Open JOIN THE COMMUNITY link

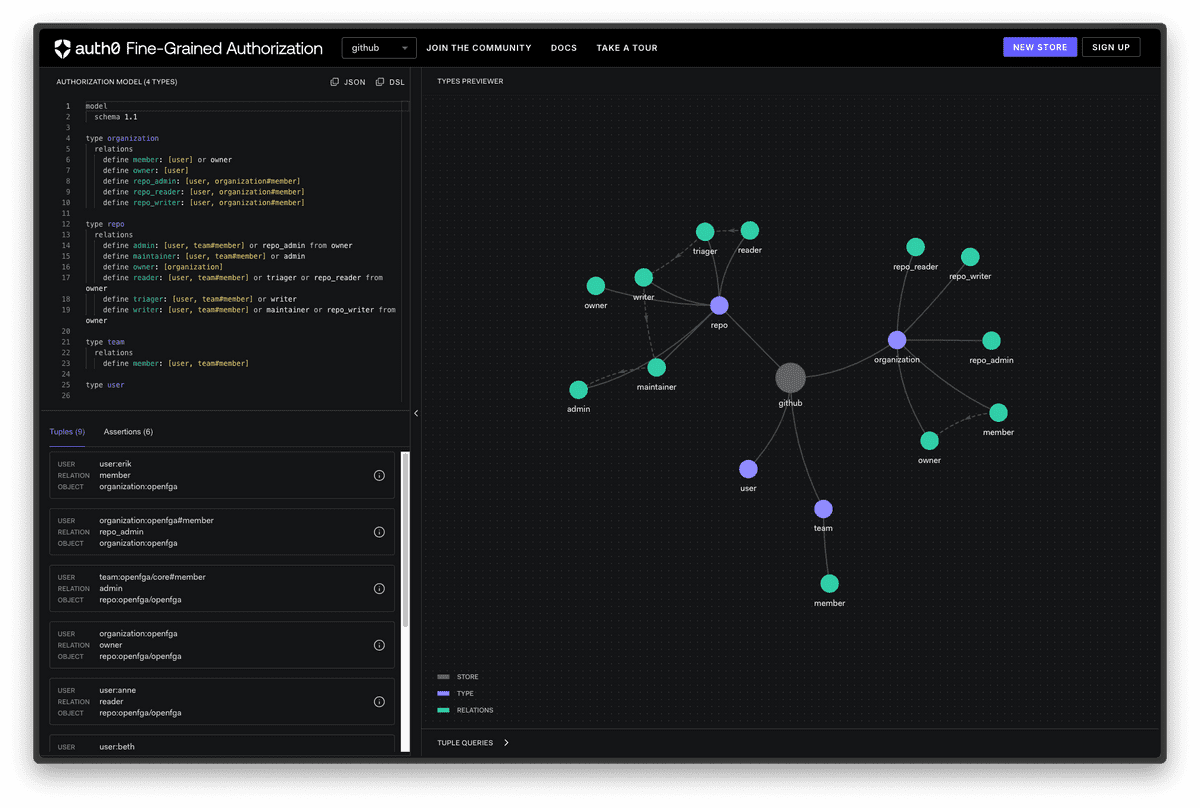point(479,48)
